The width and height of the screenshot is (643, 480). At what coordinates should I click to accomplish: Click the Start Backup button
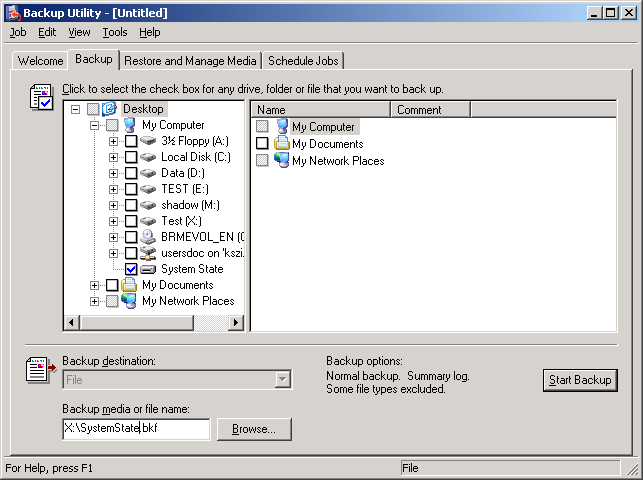point(580,380)
